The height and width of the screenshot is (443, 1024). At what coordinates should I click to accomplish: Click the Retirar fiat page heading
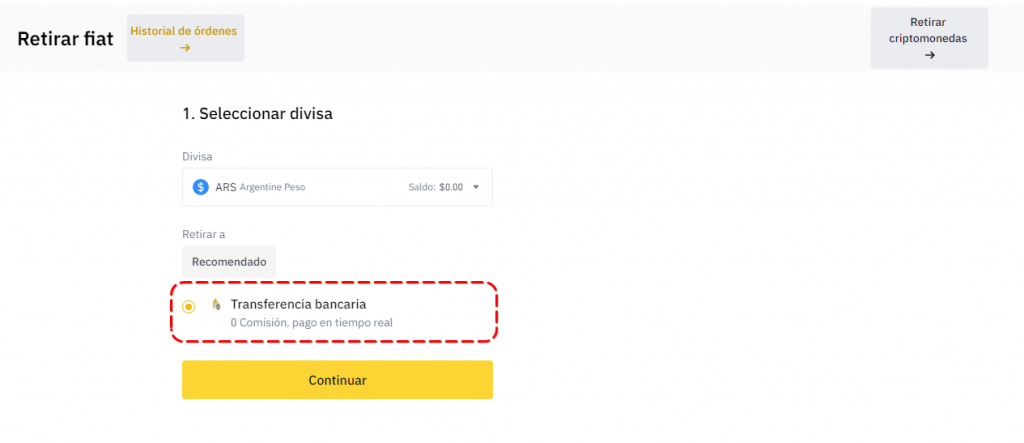(x=65, y=38)
